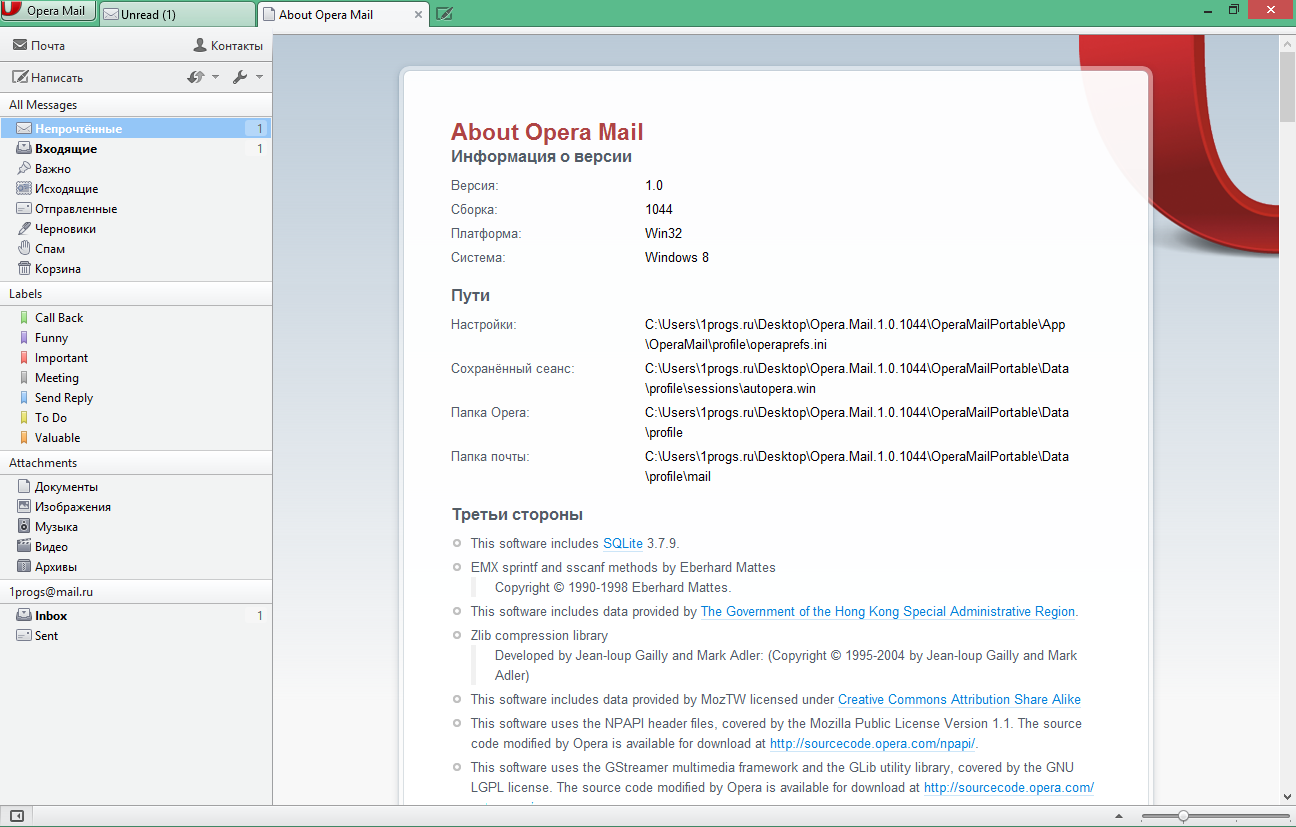
Task: Show Музыка attachments
Action: pos(136,527)
